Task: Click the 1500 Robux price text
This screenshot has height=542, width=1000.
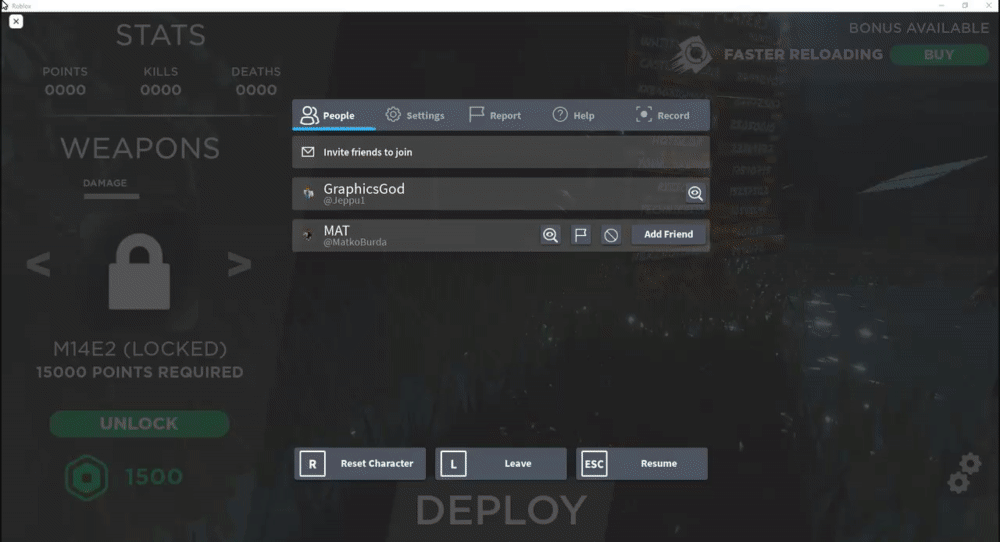Action: [154, 477]
